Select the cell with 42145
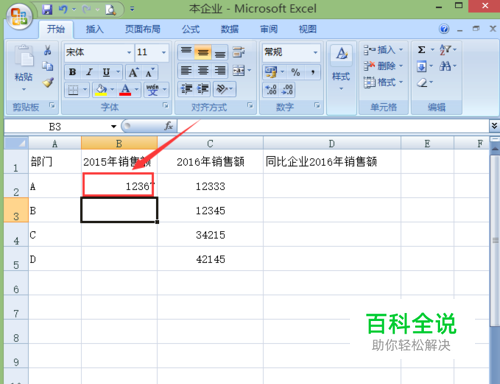This screenshot has height=384, width=500. point(210,259)
